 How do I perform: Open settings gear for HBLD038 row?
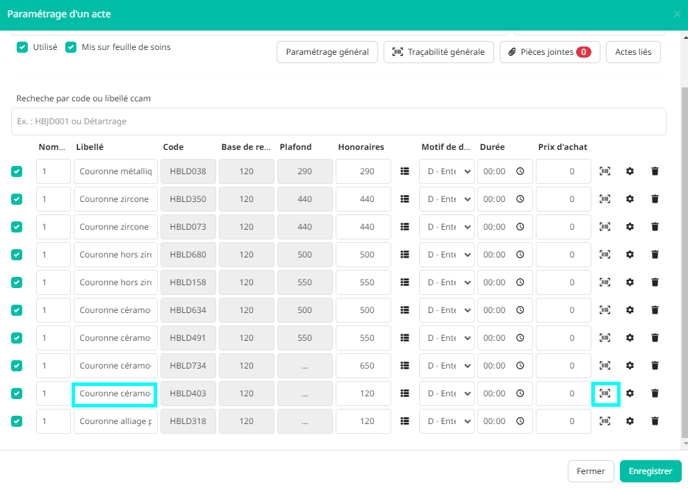[630, 171]
